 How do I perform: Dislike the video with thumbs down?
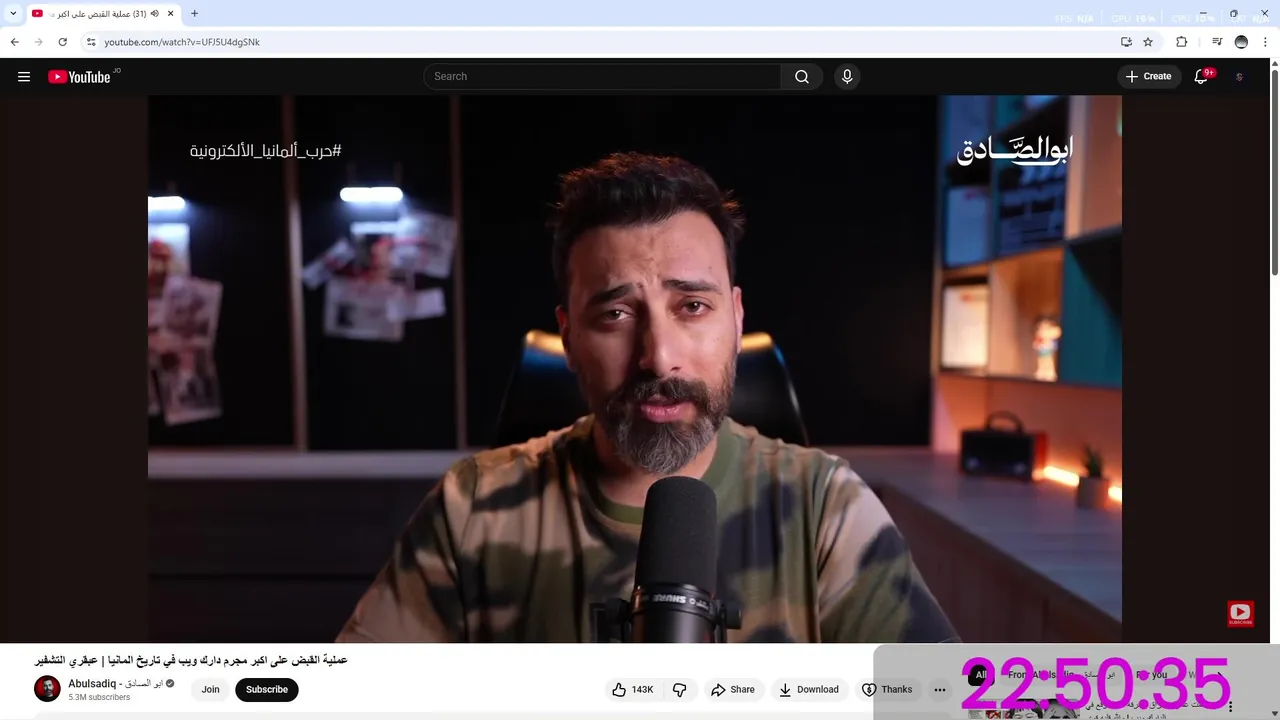click(x=680, y=689)
